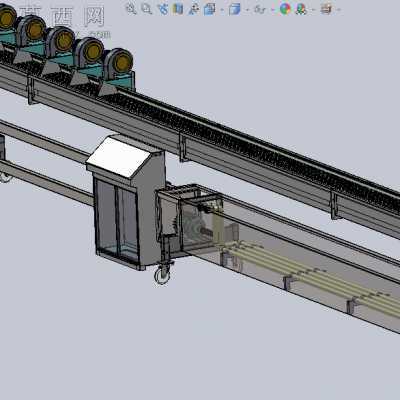Viewport: 400px width, 400px height.
Task: Expand the Hide/Show Items dropdown arrow
Action: (x=272, y=10)
